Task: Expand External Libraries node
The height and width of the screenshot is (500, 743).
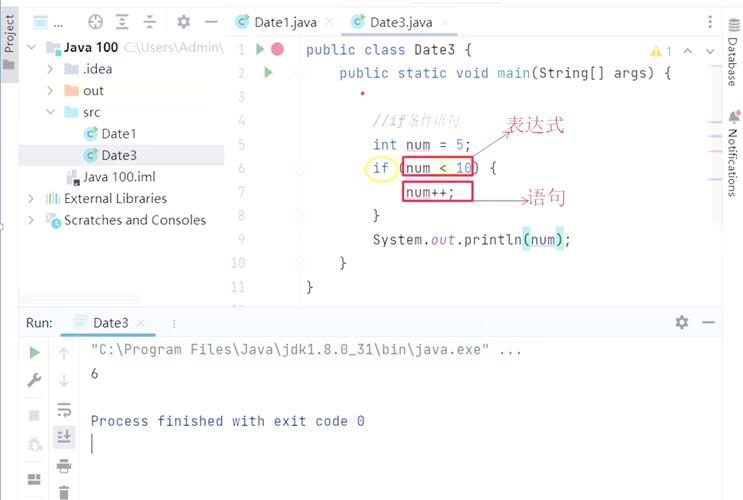Action: click(x=31, y=198)
